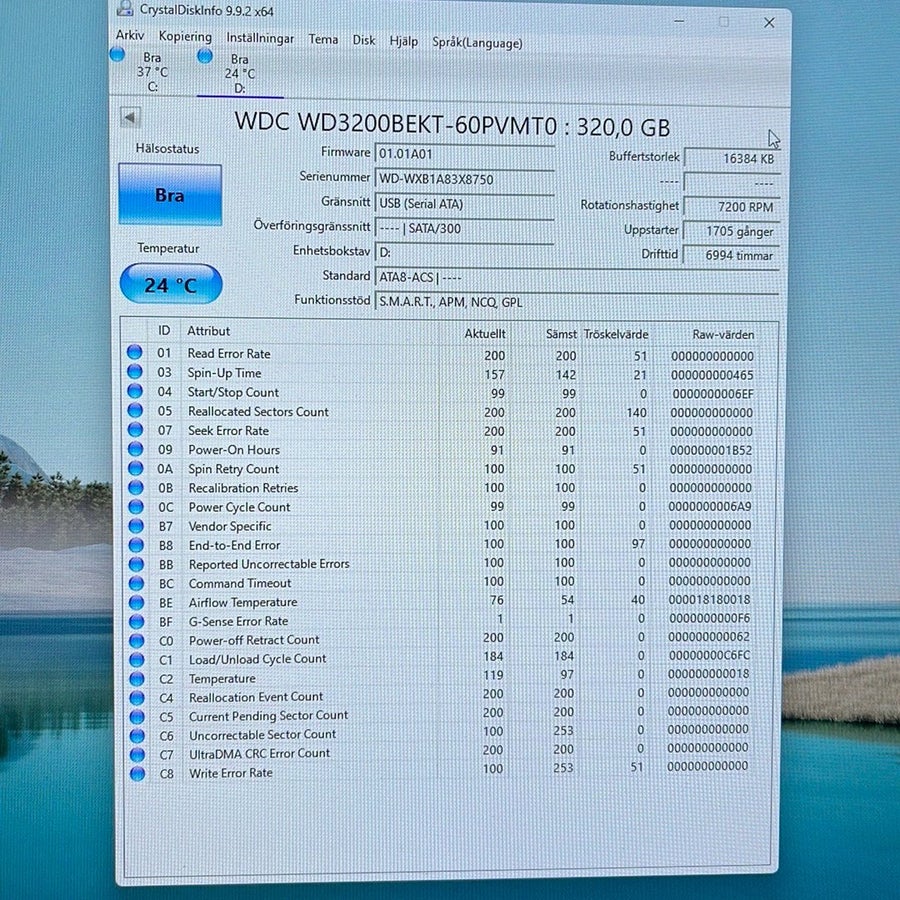
Task: Click the Attribut column header
Action: [208, 331]
